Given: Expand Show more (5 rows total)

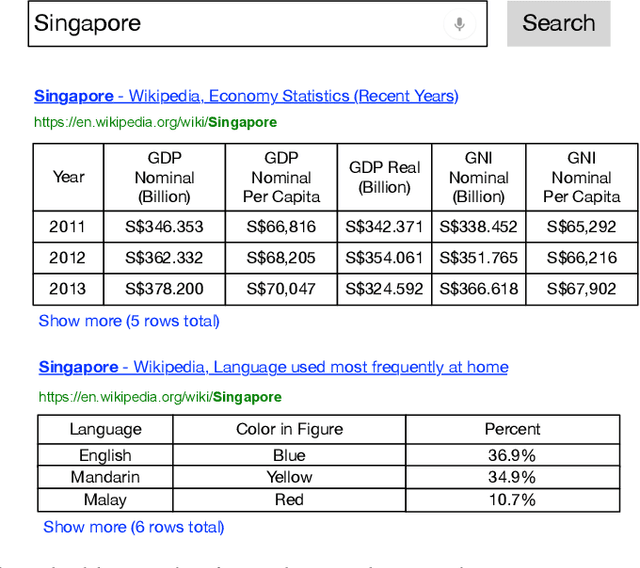Looking at the screenshot, I should coord(129,321).
